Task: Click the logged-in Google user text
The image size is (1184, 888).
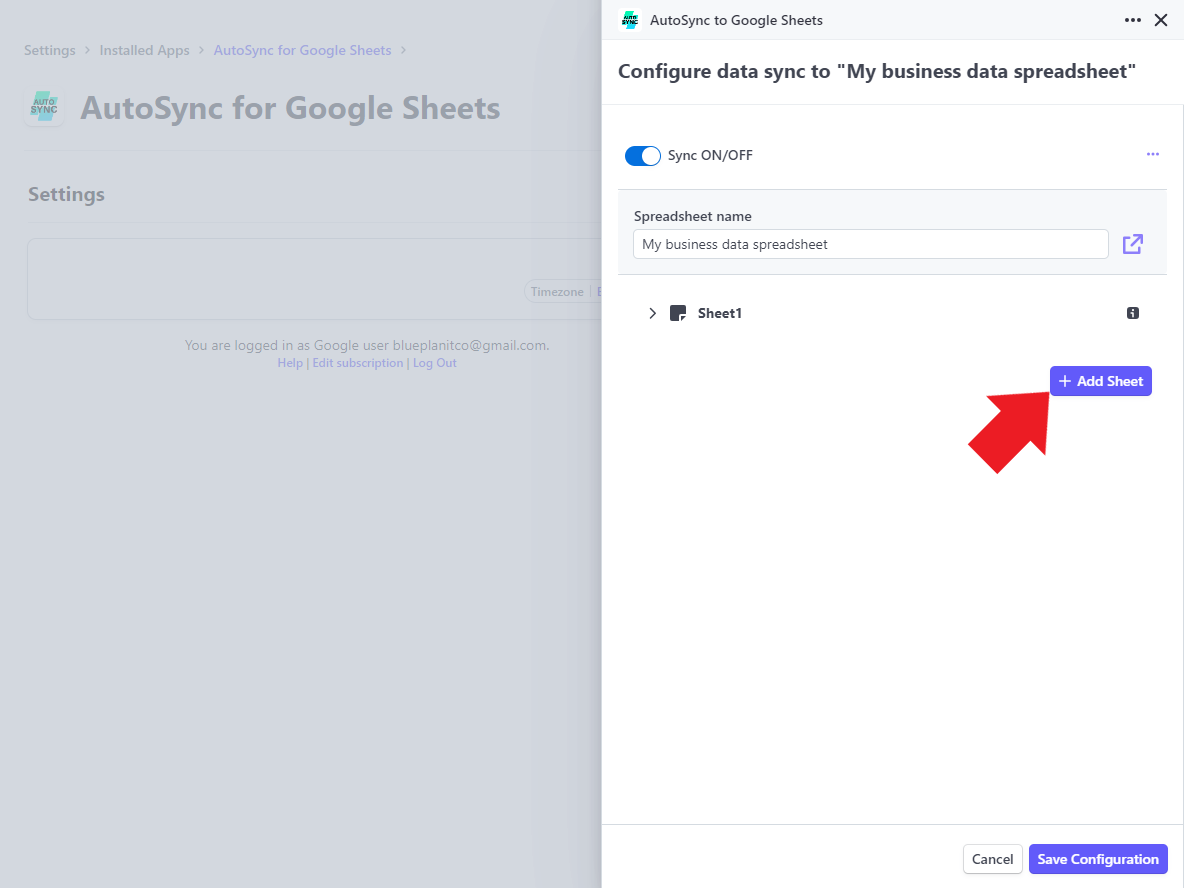Action: [x=367, y=345]
